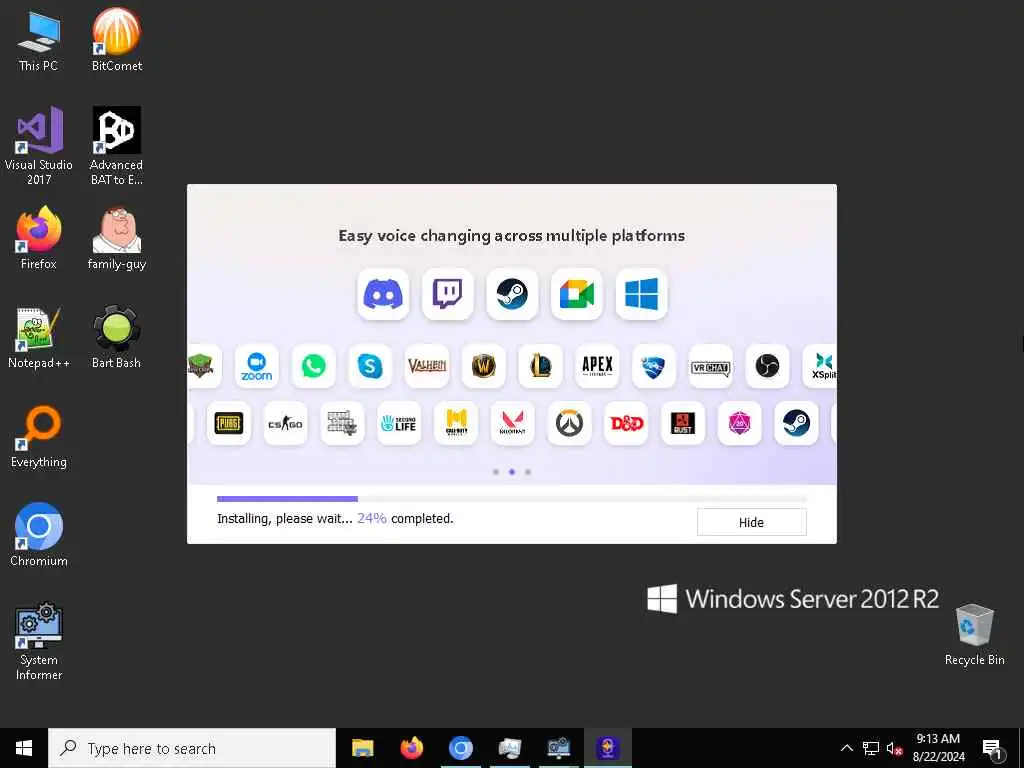Open the Windows Start menu
Image resolution: width=1024 pixels, height=768 pixels.
(24, 748)
